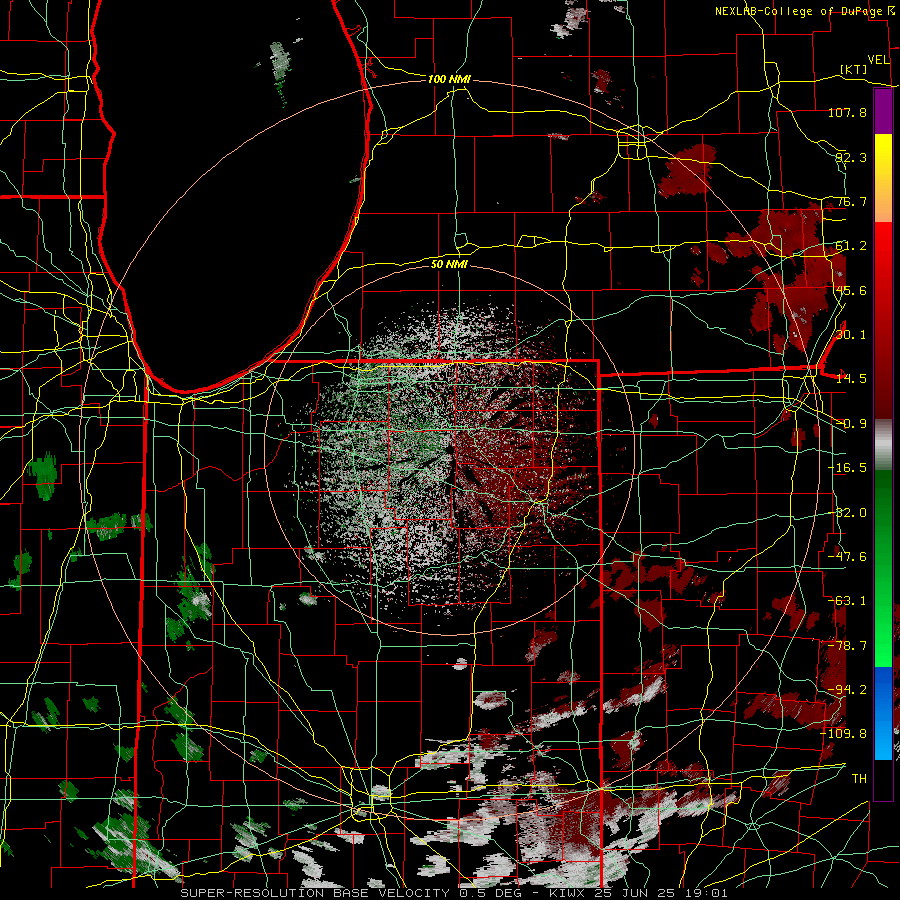Select the 61.2 scale value
This screenshot has height=900, width=900.
851,246
